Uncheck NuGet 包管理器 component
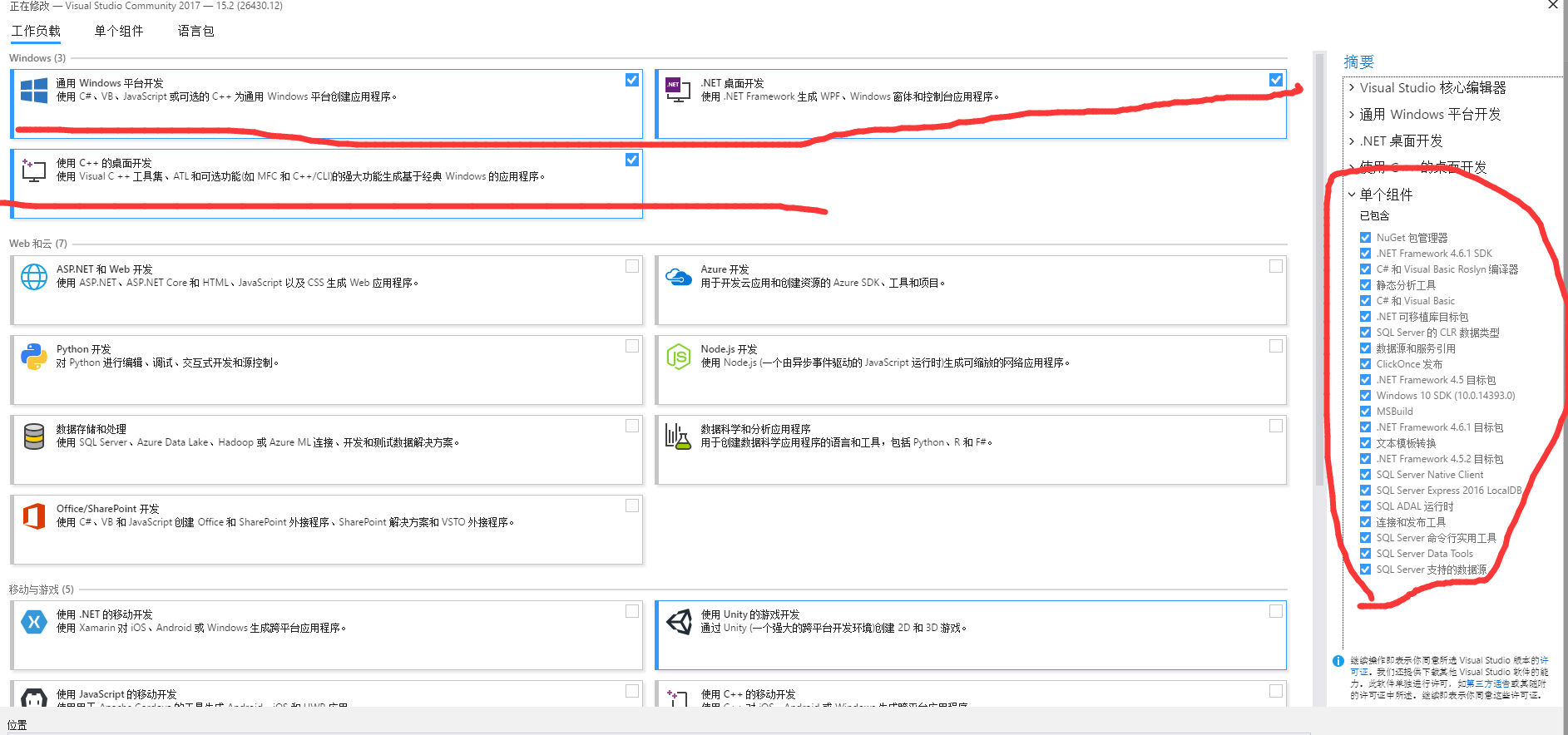1568x735 pixels. pos(1365,238)
